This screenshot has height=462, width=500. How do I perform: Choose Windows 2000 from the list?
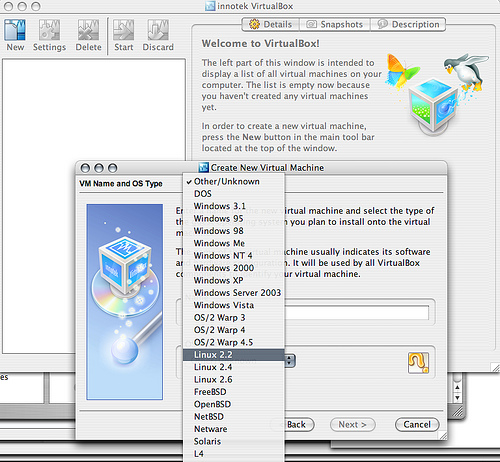(x=234, y=268)
